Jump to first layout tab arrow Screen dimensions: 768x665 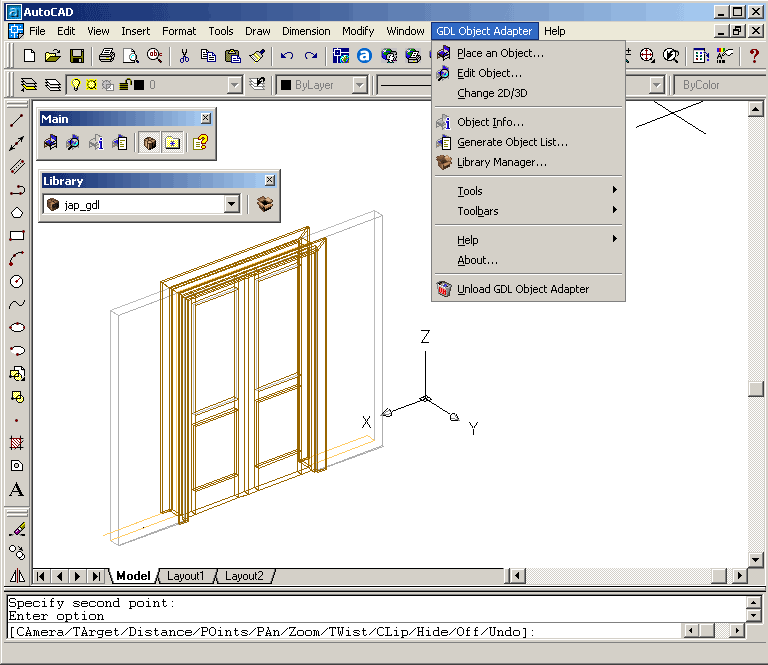41,576
